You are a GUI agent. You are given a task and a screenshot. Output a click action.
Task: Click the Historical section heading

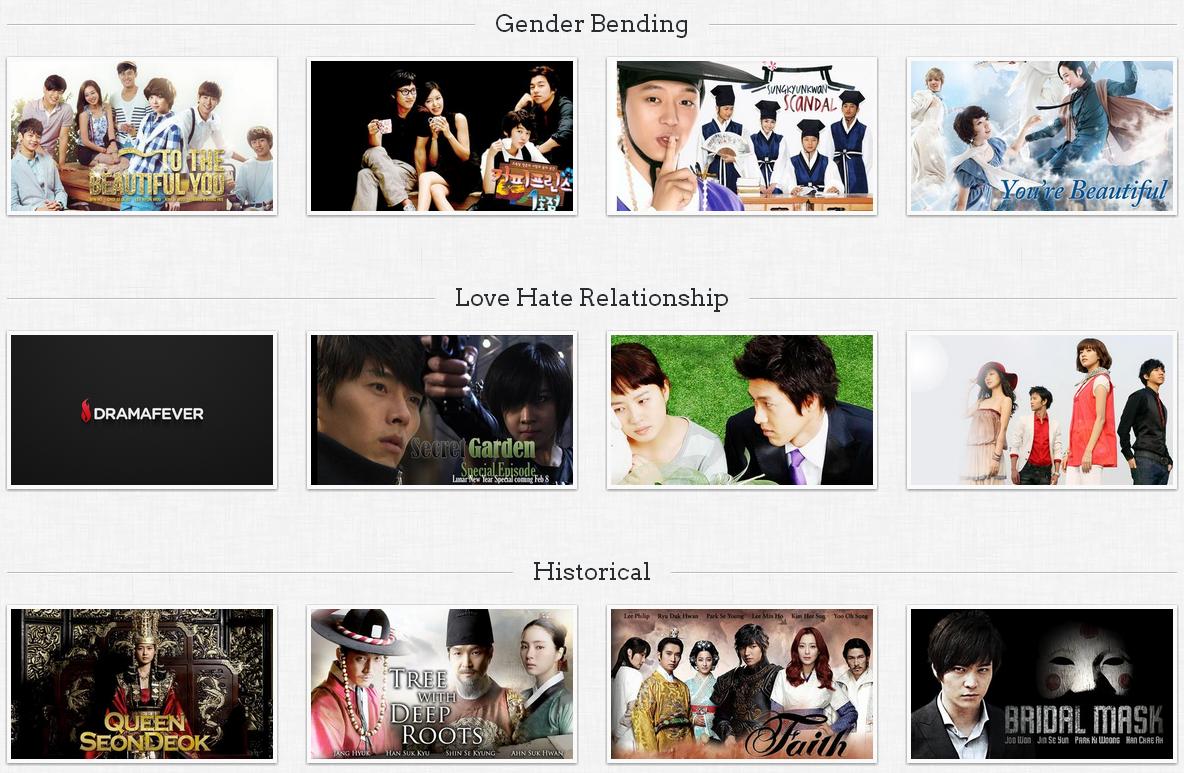tap(591, 571)
